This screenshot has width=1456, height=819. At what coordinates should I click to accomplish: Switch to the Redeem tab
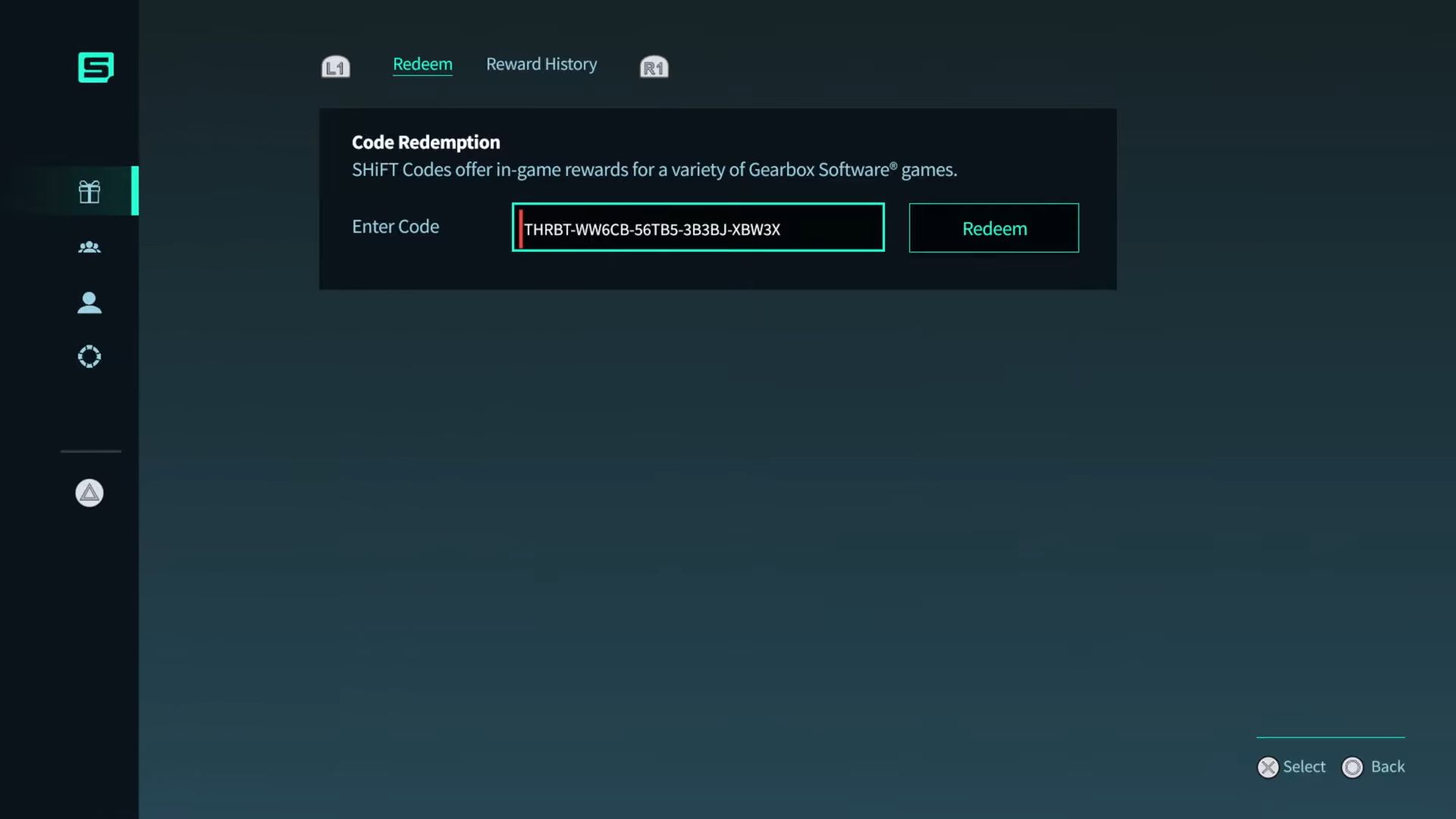[422, 64]
